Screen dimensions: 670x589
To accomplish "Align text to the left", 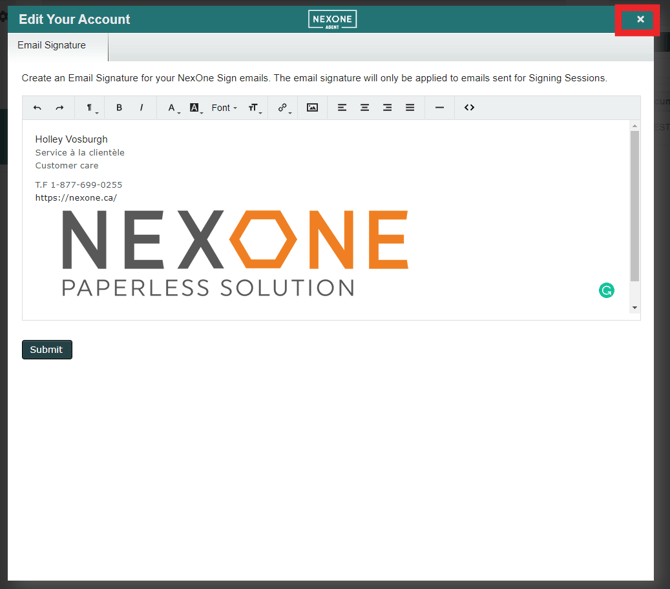I will tap(342, 108).
